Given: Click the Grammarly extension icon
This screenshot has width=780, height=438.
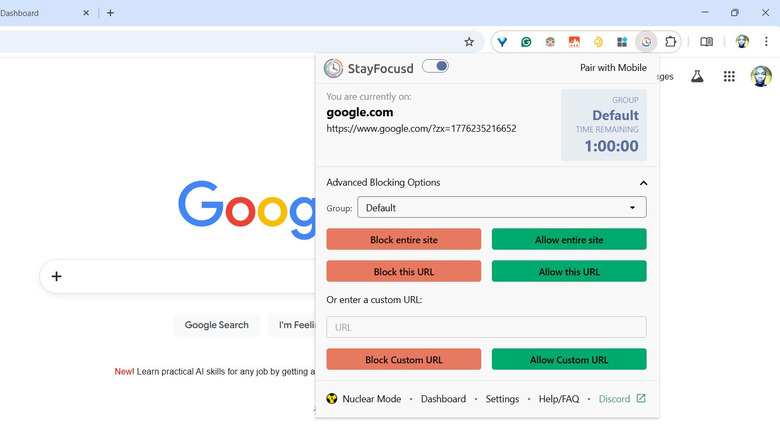Looking at the screenshot, I should pos(526,42).
